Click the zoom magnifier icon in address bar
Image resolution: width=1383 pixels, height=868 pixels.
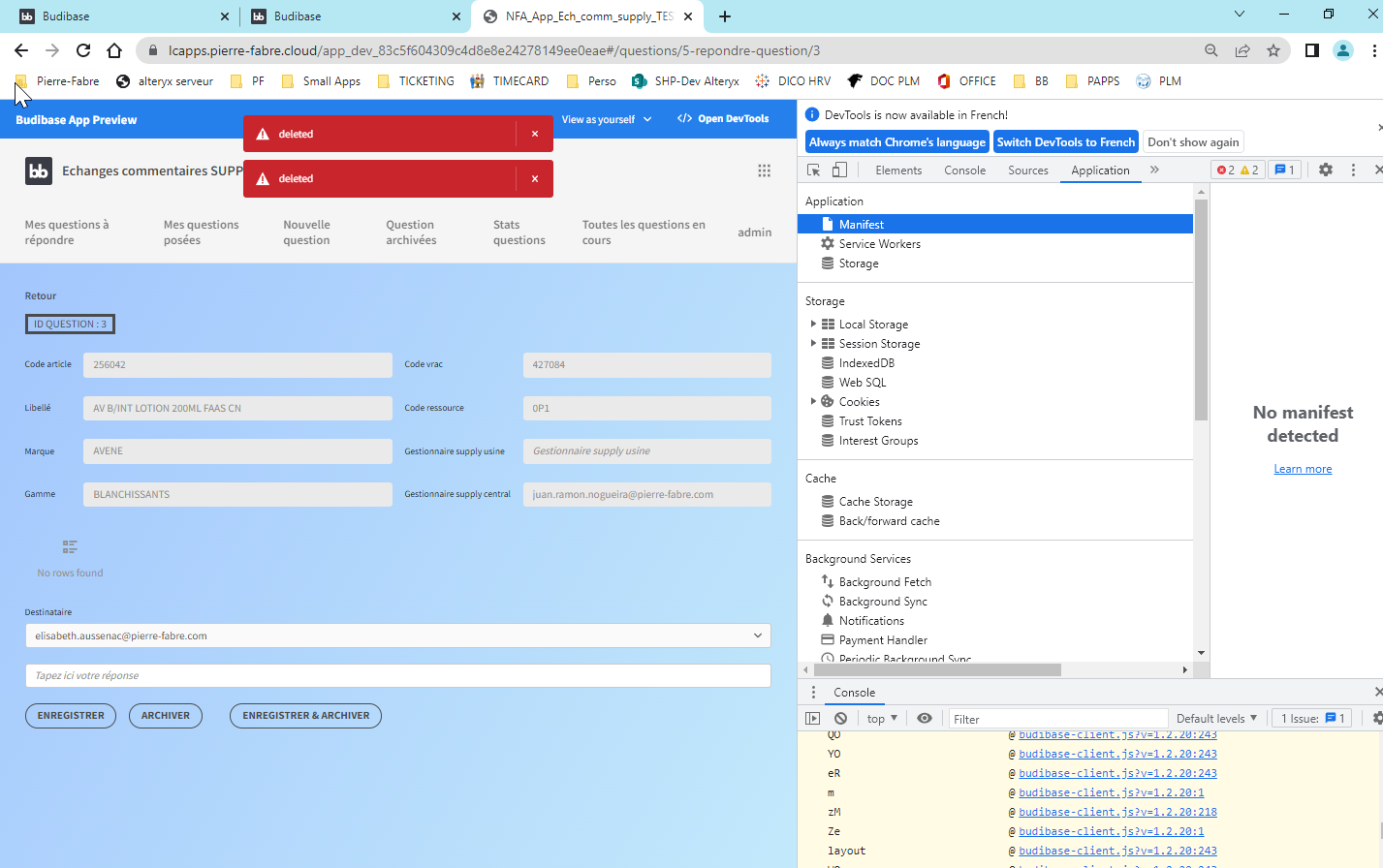pyautogui.click(x=1211, y=50)
